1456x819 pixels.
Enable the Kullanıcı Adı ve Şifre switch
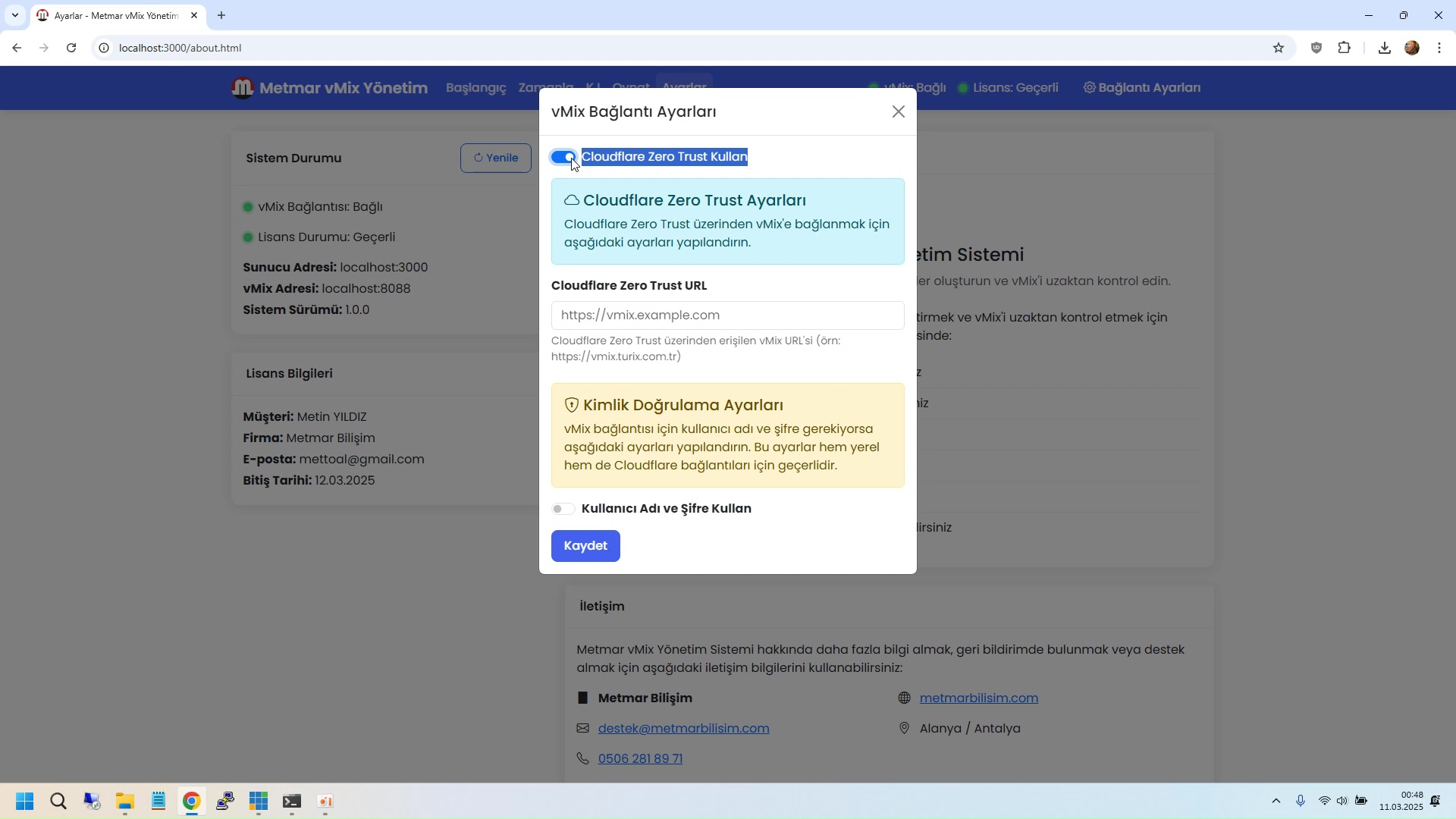pos(563,509)
